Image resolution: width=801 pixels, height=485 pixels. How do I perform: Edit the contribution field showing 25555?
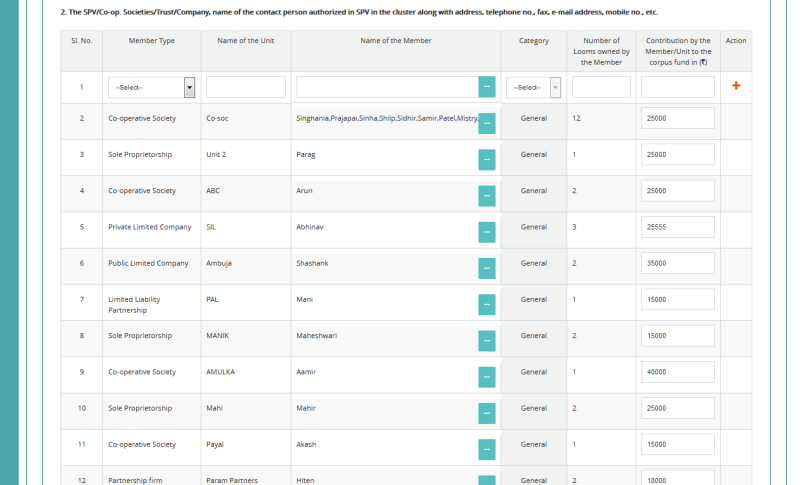[x=677, y=227]
